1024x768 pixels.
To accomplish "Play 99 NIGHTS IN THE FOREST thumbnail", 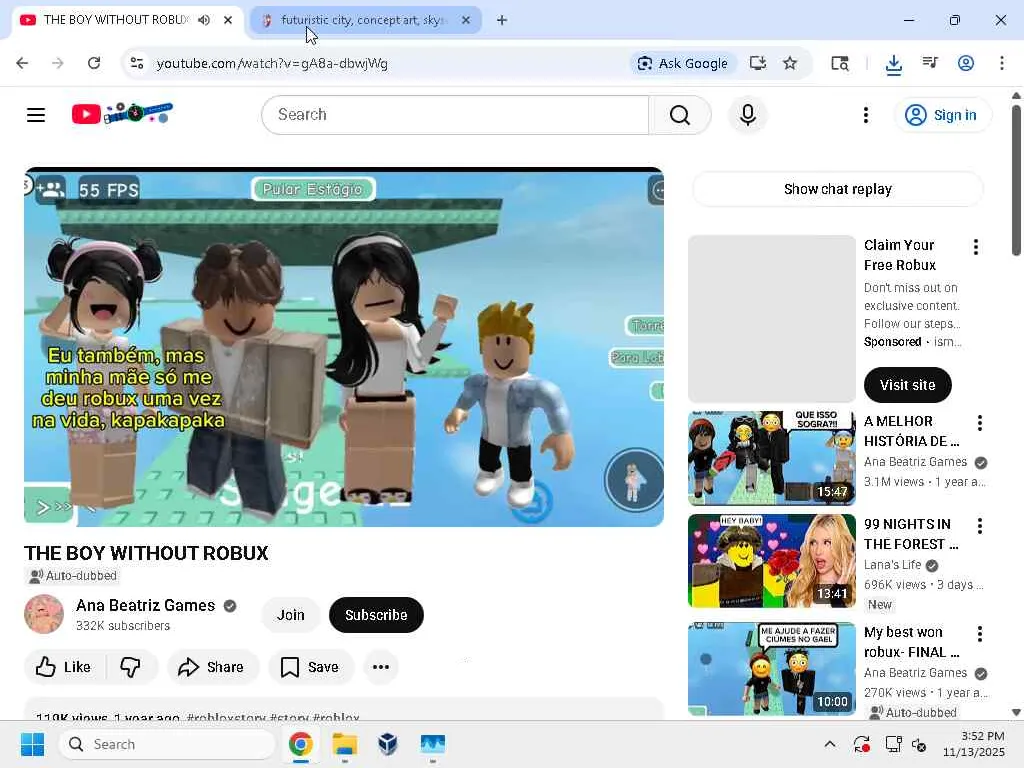I will coord(771,561).
